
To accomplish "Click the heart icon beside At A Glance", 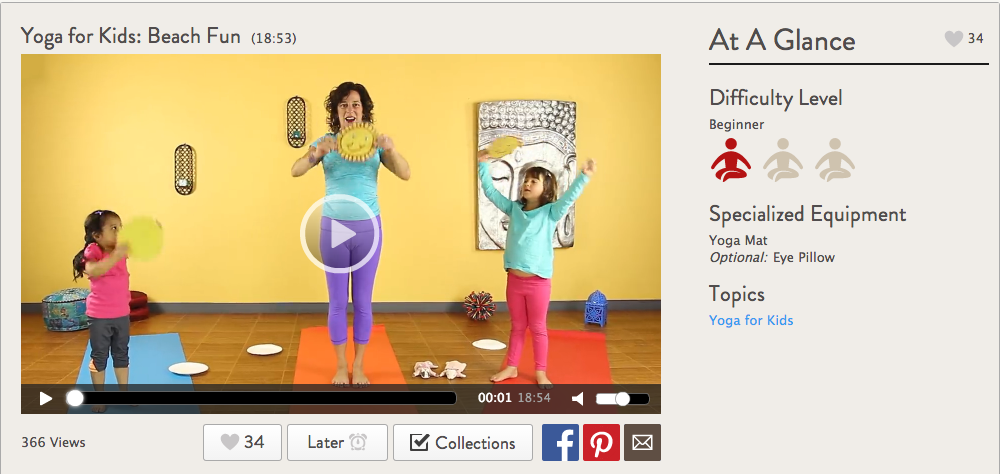I will coord(953,39).
